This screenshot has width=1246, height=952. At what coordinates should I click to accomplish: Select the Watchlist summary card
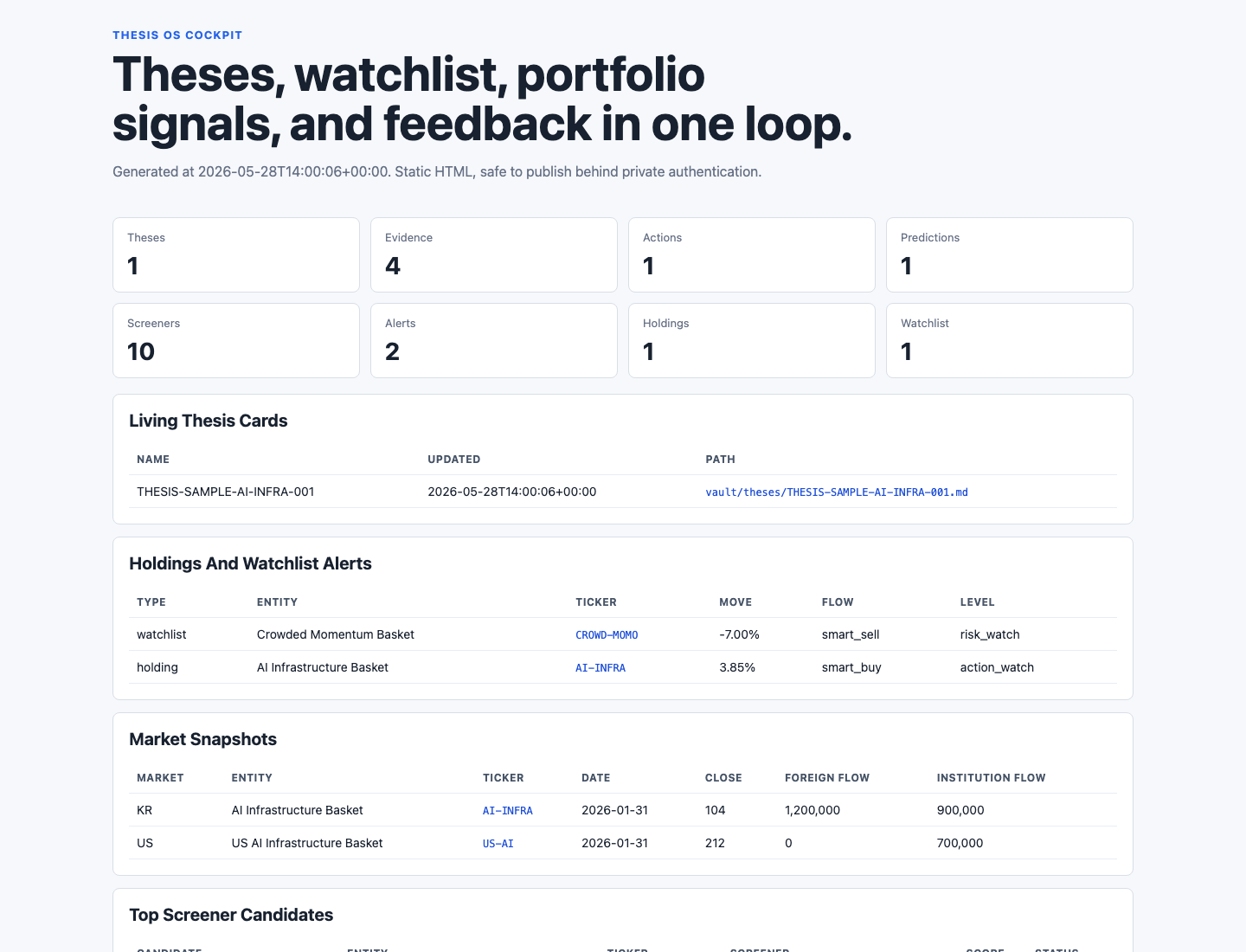tap(1010, 340)
